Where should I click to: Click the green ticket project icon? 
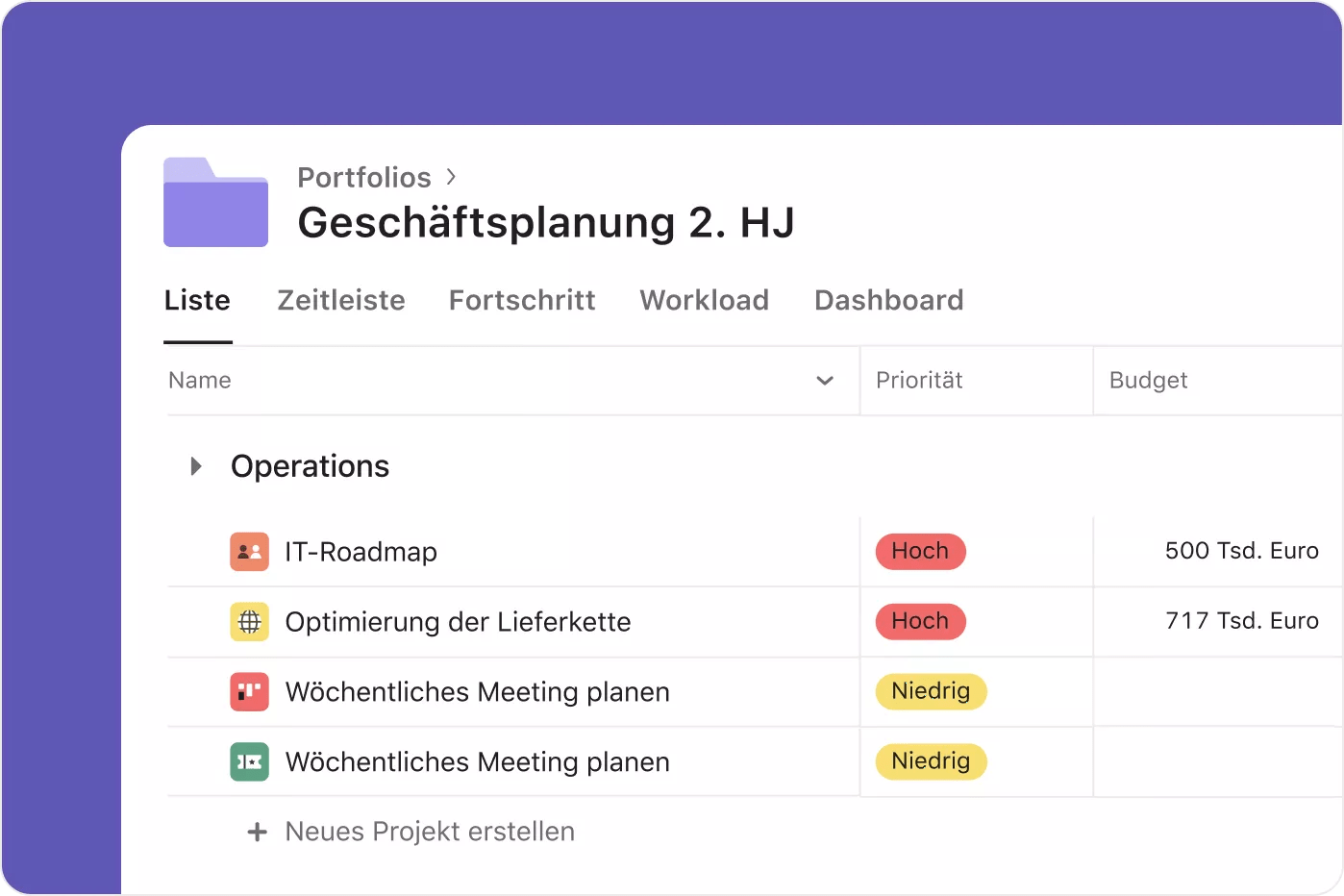(249, 762)
